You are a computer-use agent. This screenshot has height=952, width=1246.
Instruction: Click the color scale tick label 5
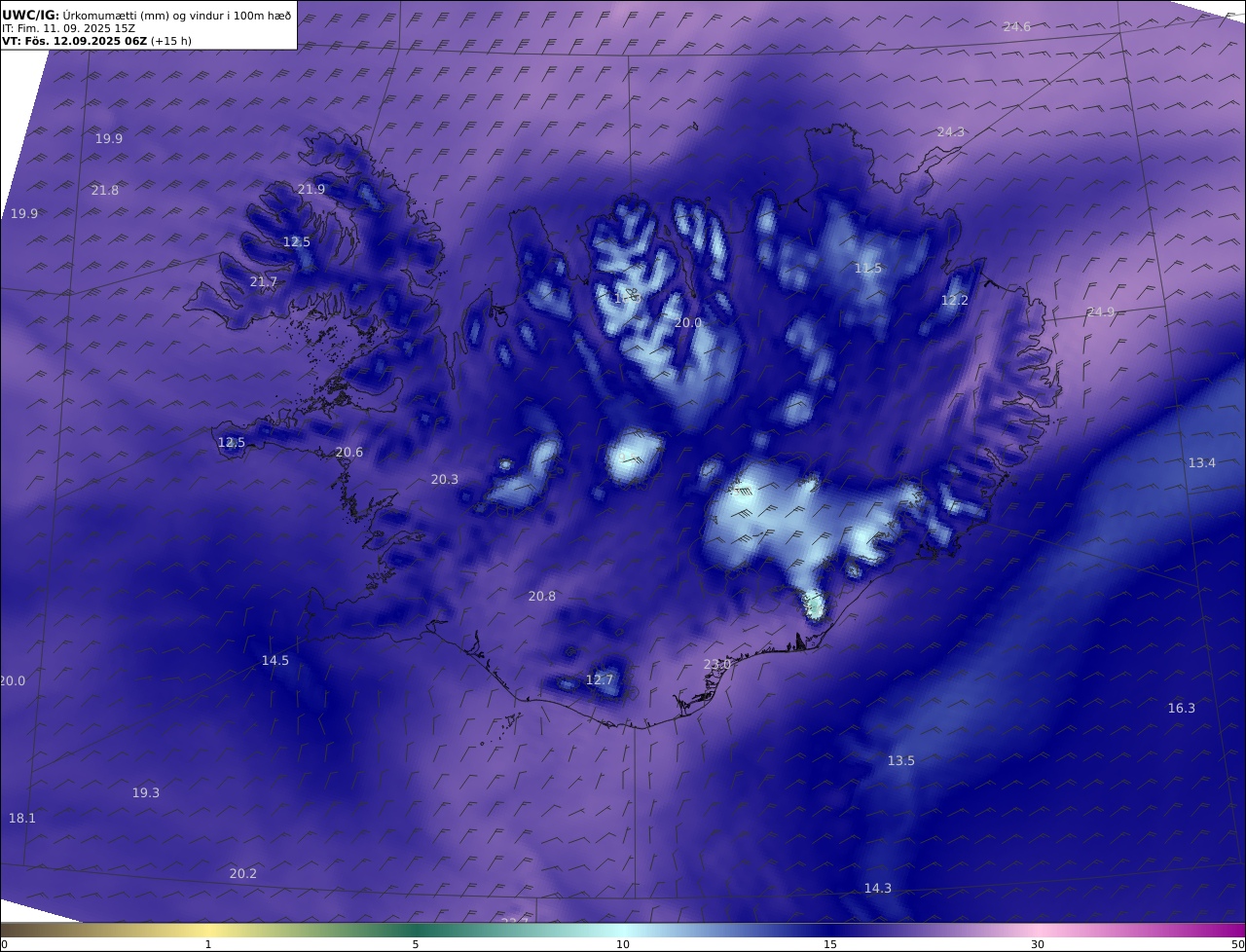click(416, 944)
